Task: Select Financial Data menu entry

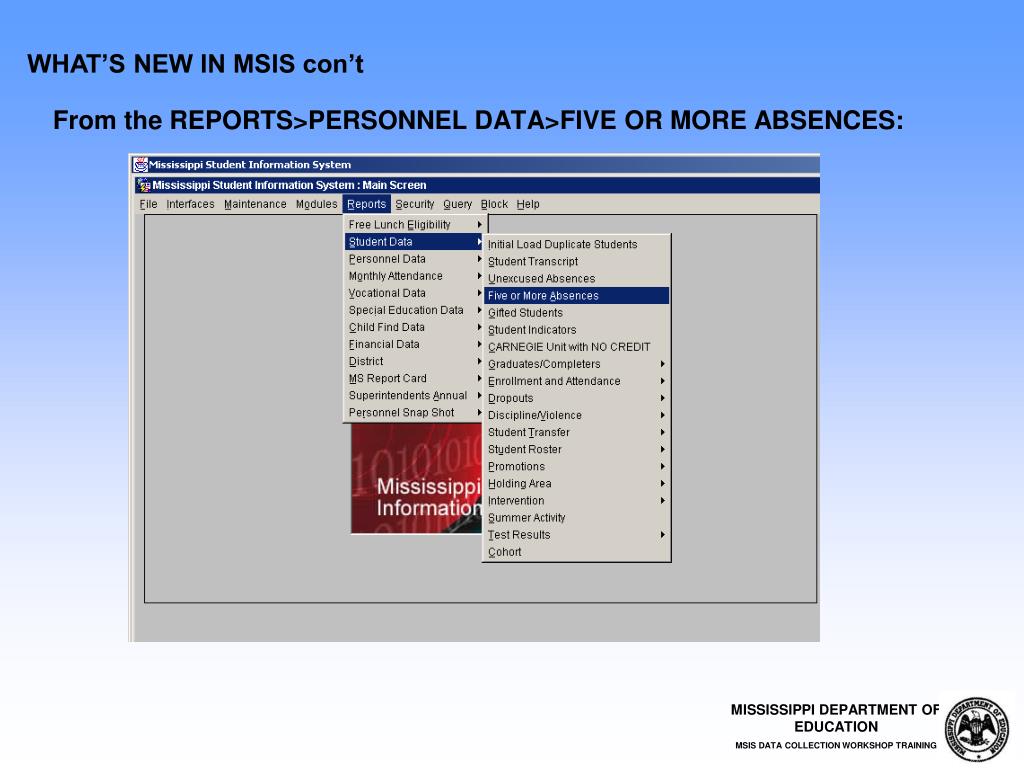Action: (414, 344)
